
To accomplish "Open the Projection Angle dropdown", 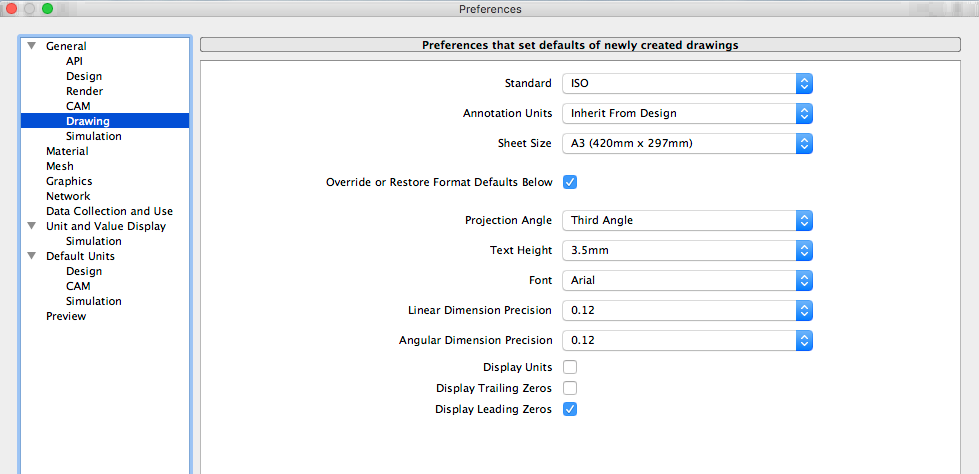I will pyautogui.click(x=686, y=220).
